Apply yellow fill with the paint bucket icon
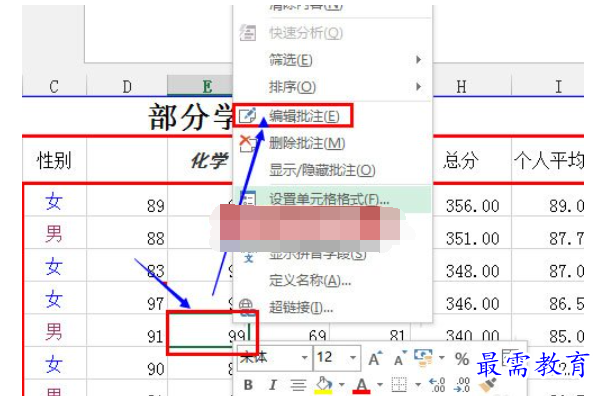 point(324,385)
